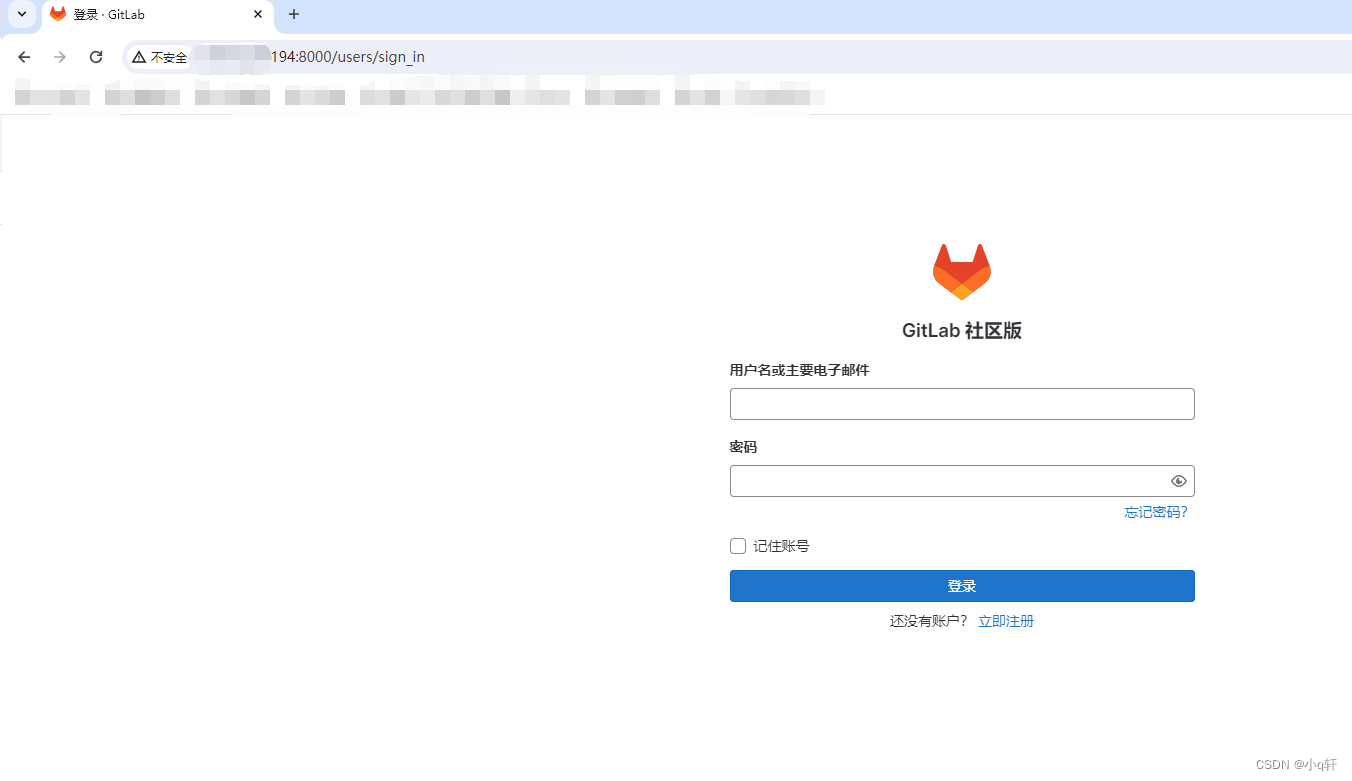1352x781 pixels.
Task: Click the blue 登录 button
Action: coord(962,586)
